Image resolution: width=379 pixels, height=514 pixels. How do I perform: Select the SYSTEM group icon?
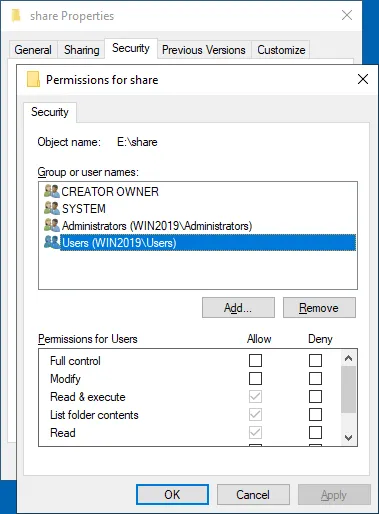[52, 208]
